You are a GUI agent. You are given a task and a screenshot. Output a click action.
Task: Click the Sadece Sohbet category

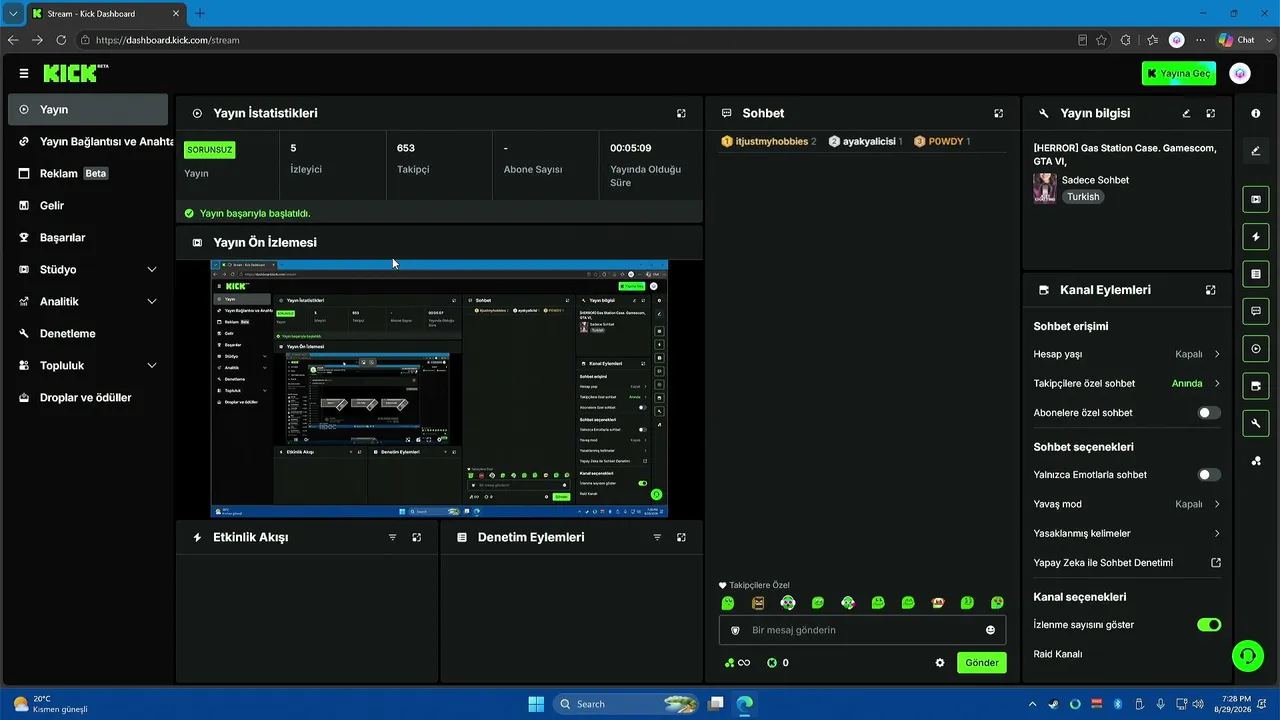pyautogui.click(x=1095, y=180)
